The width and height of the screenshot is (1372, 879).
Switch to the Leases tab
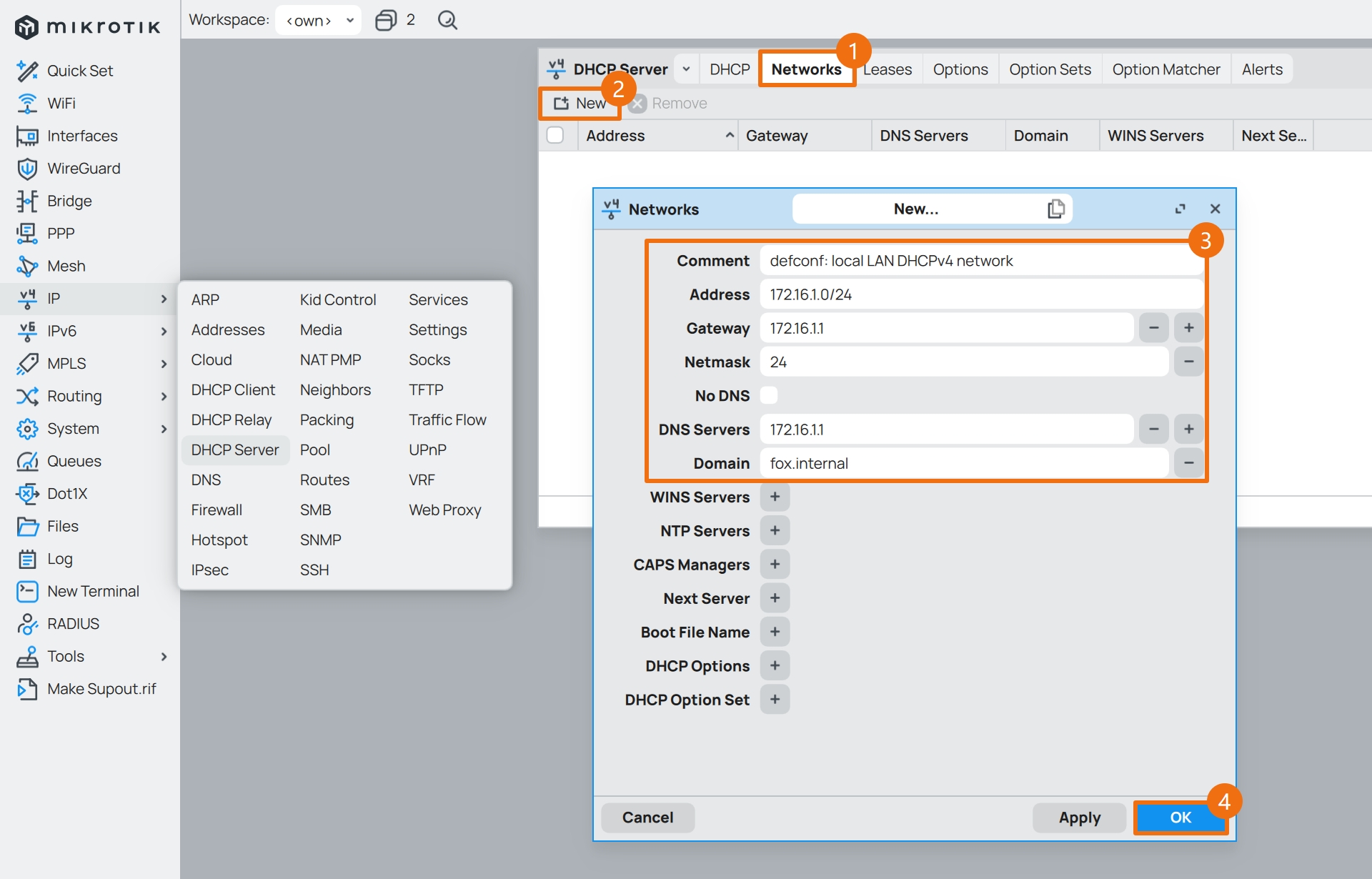(x=888, y=69)
